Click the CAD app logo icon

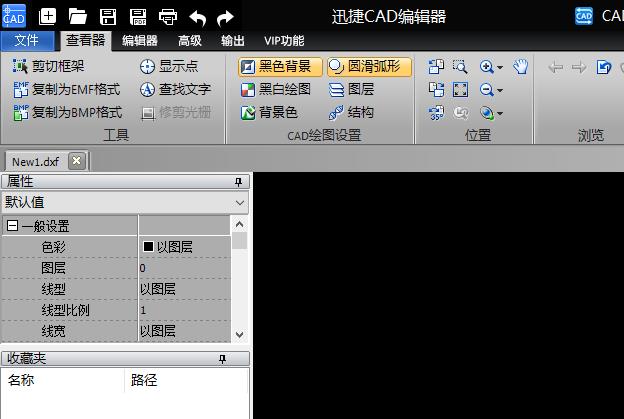[14, 16]
